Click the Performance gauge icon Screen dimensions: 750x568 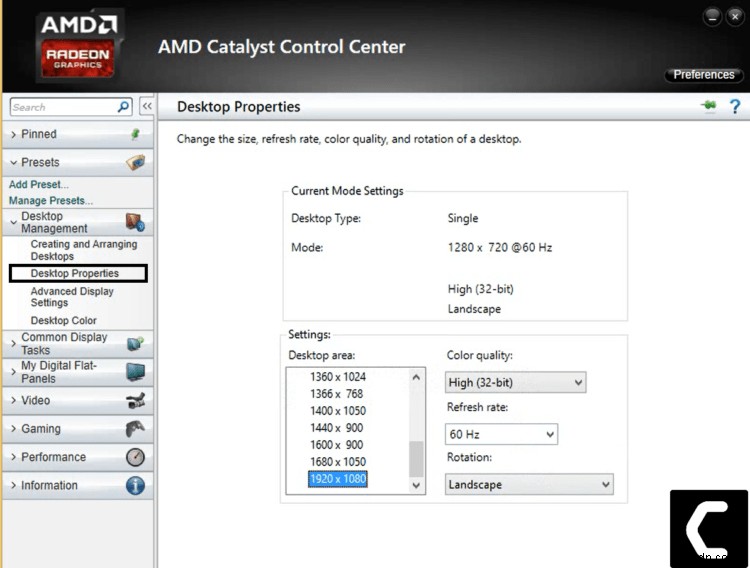tap(135, 457)
